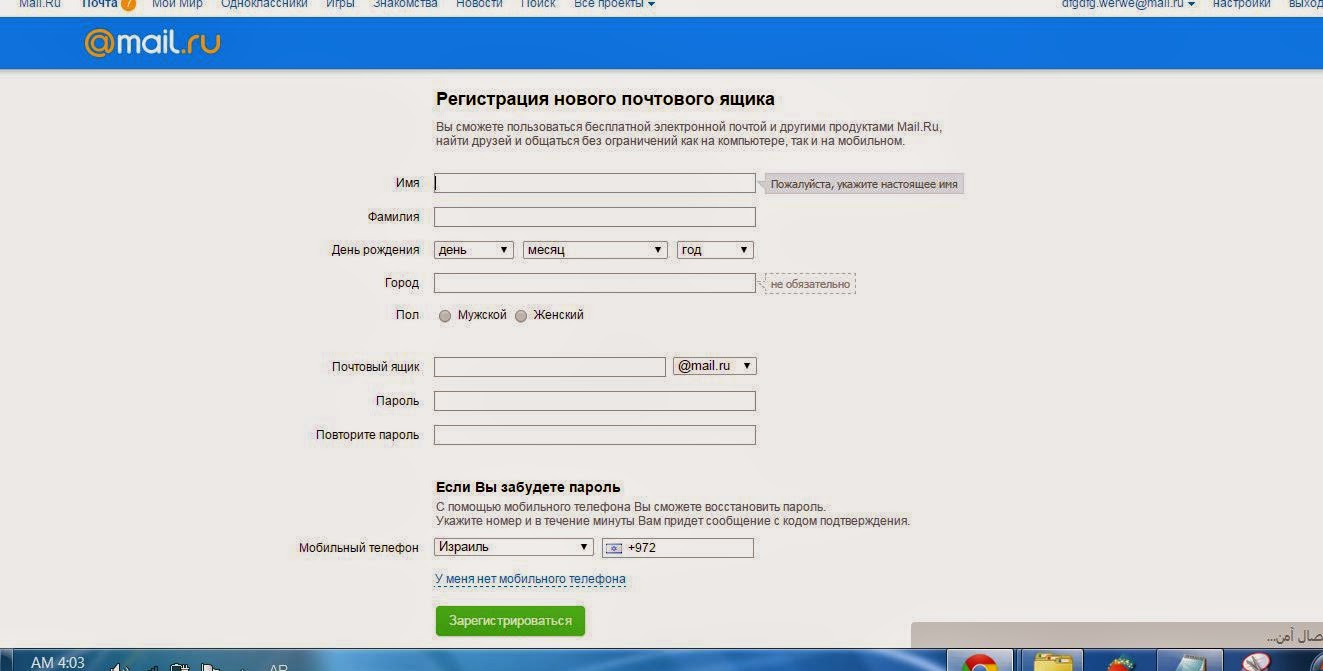Click into the Почтовый ящик input field

(x=550, y=367)
